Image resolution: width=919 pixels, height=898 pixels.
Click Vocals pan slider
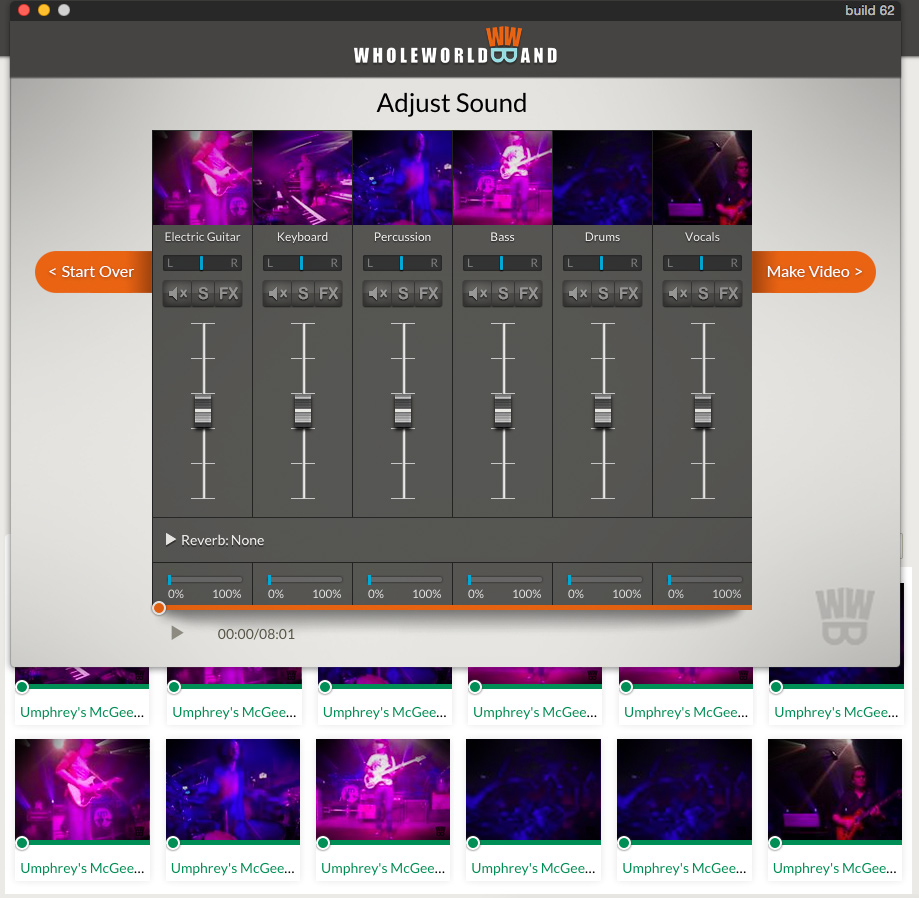(702, 263)
